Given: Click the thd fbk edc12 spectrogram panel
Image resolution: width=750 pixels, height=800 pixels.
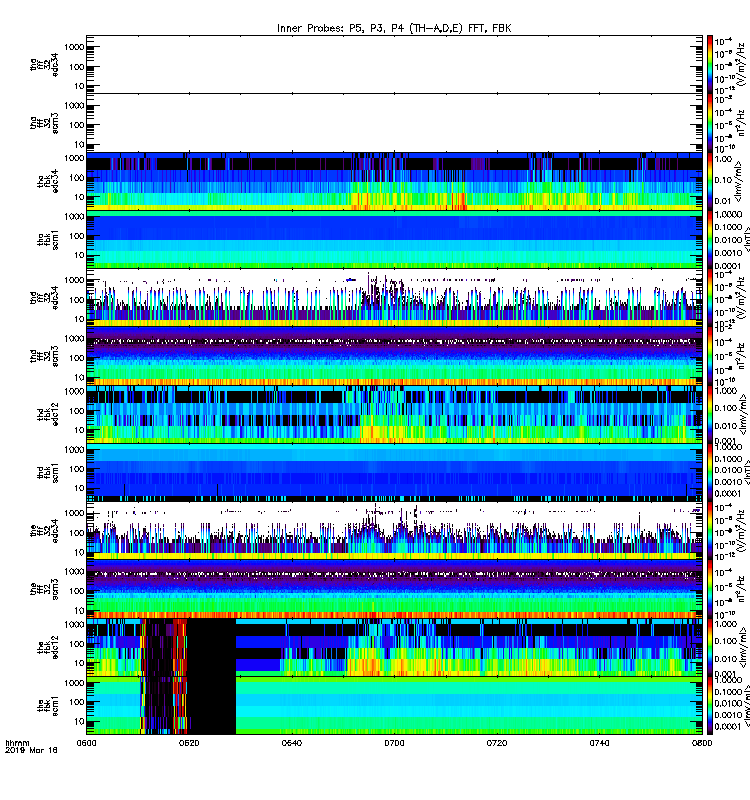Looking at the screenshot, I should tap(394, 414).
